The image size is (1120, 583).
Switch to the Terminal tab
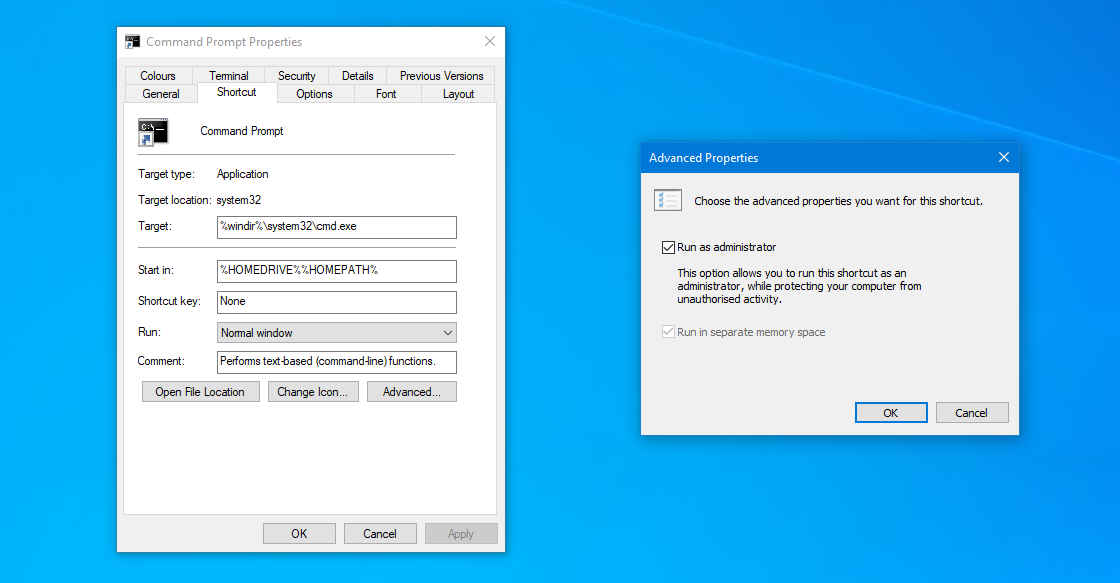tap(229, 76)
